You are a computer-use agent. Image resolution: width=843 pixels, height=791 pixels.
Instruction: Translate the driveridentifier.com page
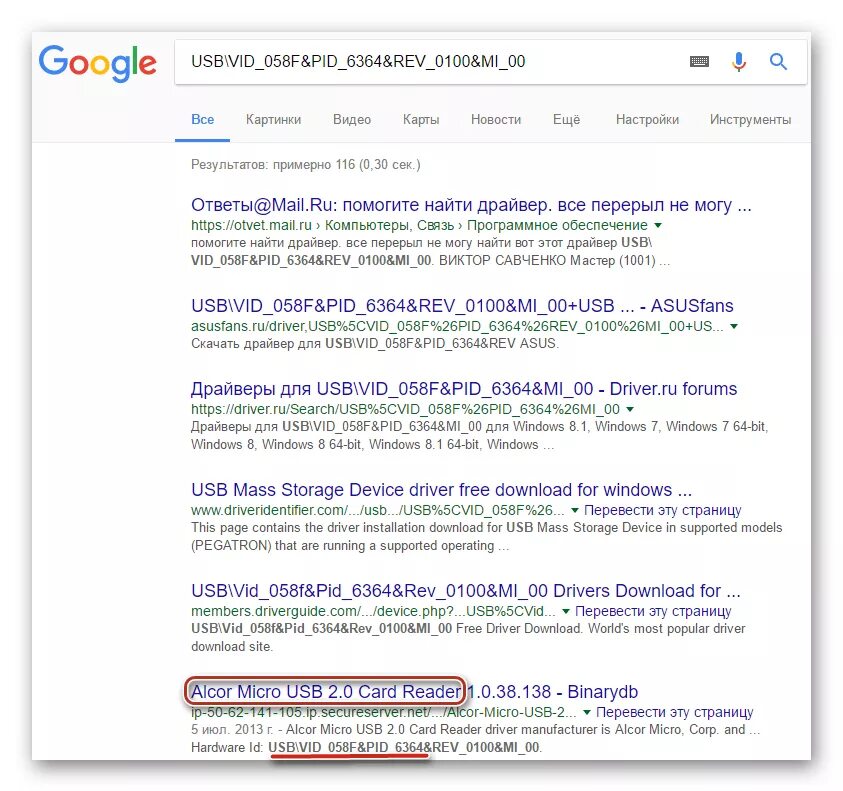pos(662,510)
